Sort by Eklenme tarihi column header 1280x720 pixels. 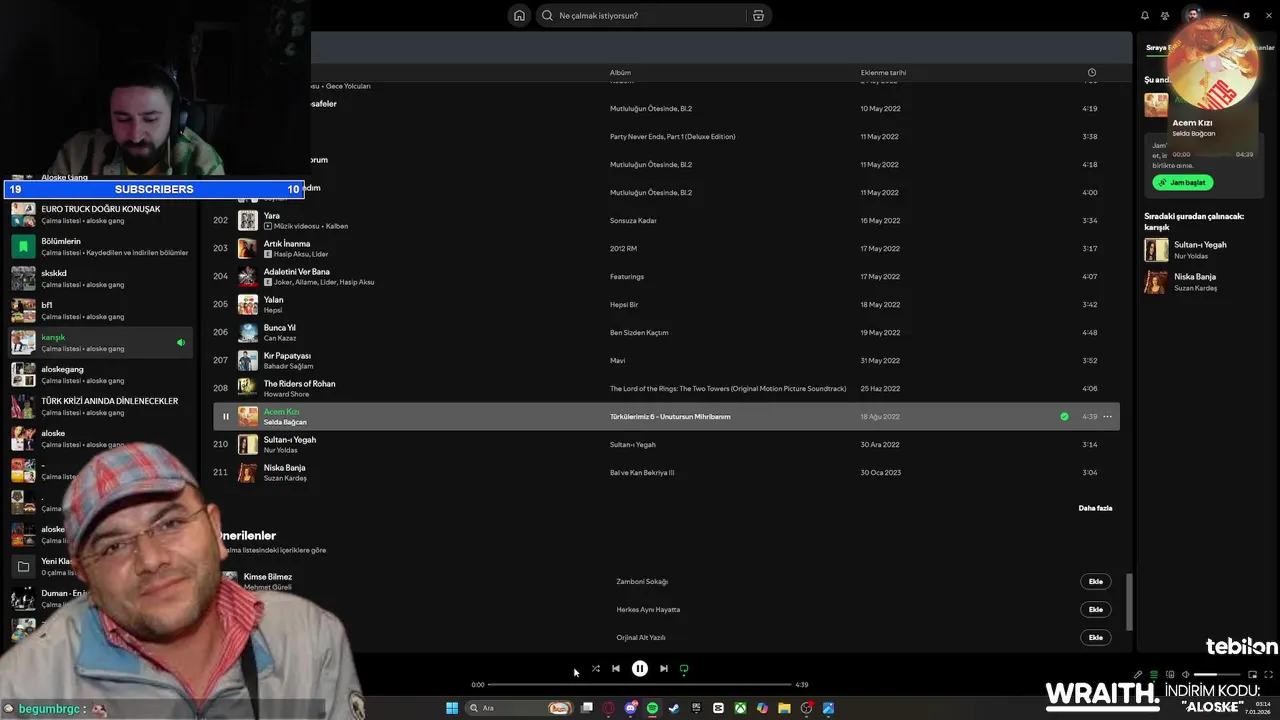pyautogui.click(x=883, y=72)
